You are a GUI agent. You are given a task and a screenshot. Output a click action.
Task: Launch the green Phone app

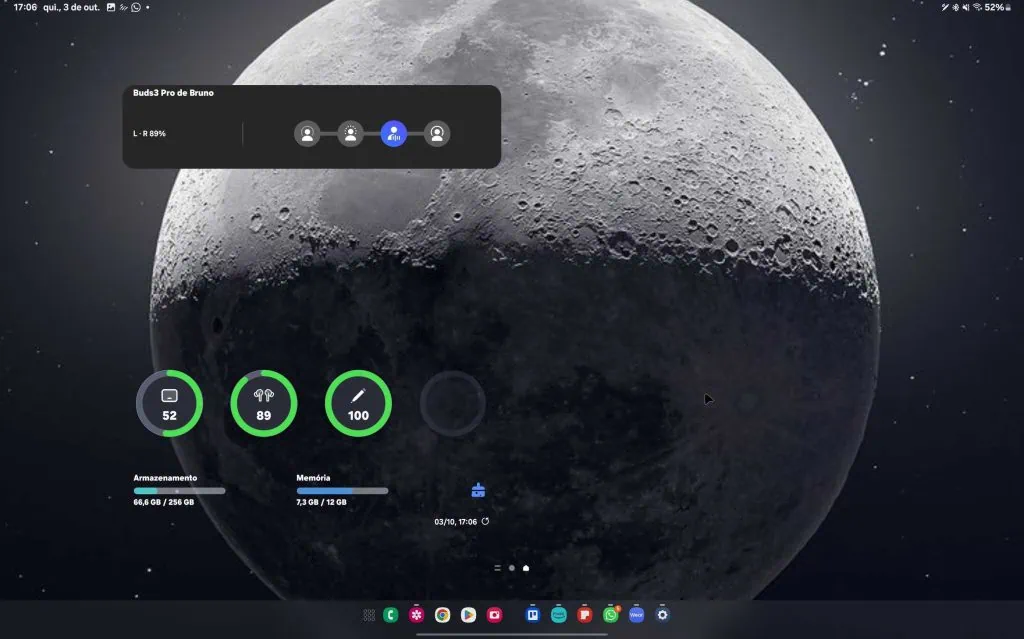[x=391, y=615]
